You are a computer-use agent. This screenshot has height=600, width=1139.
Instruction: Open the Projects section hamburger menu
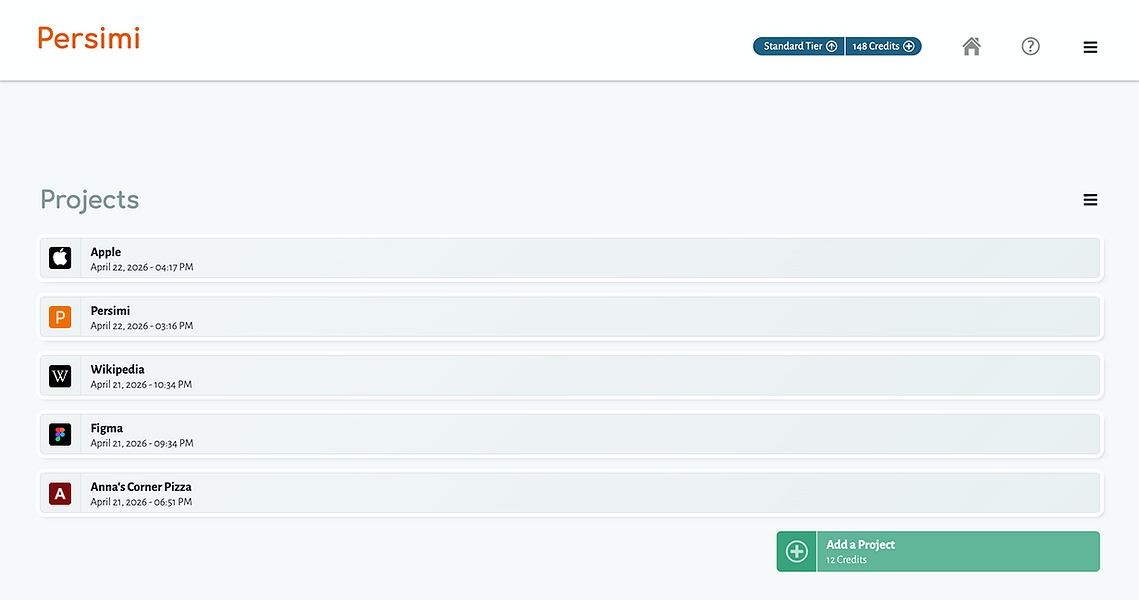tap(1090, 200)
